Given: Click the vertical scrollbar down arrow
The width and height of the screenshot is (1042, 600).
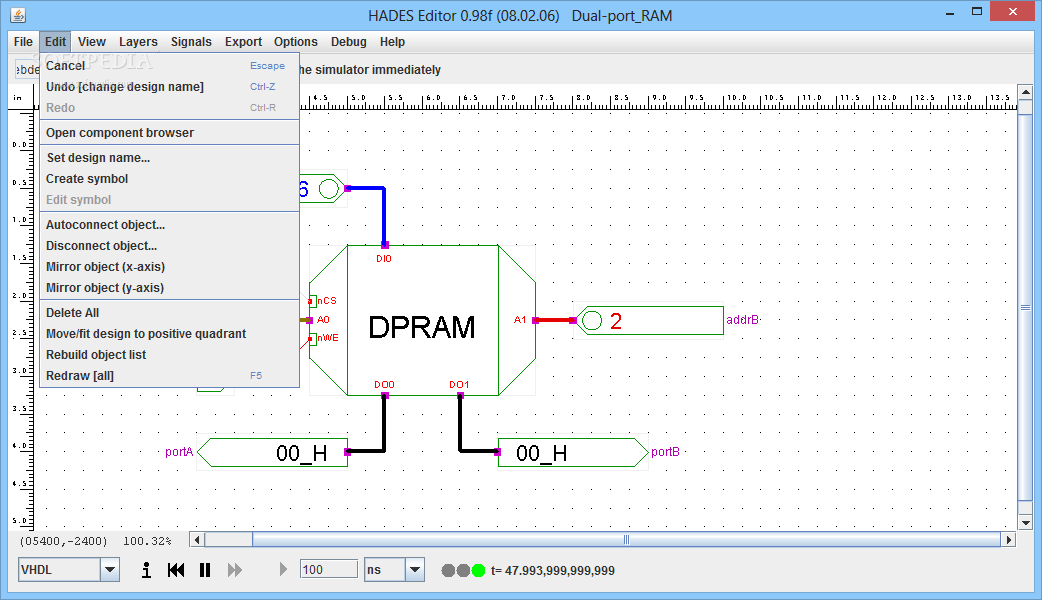Looking at the screenshot, I should pos(1025,523).
